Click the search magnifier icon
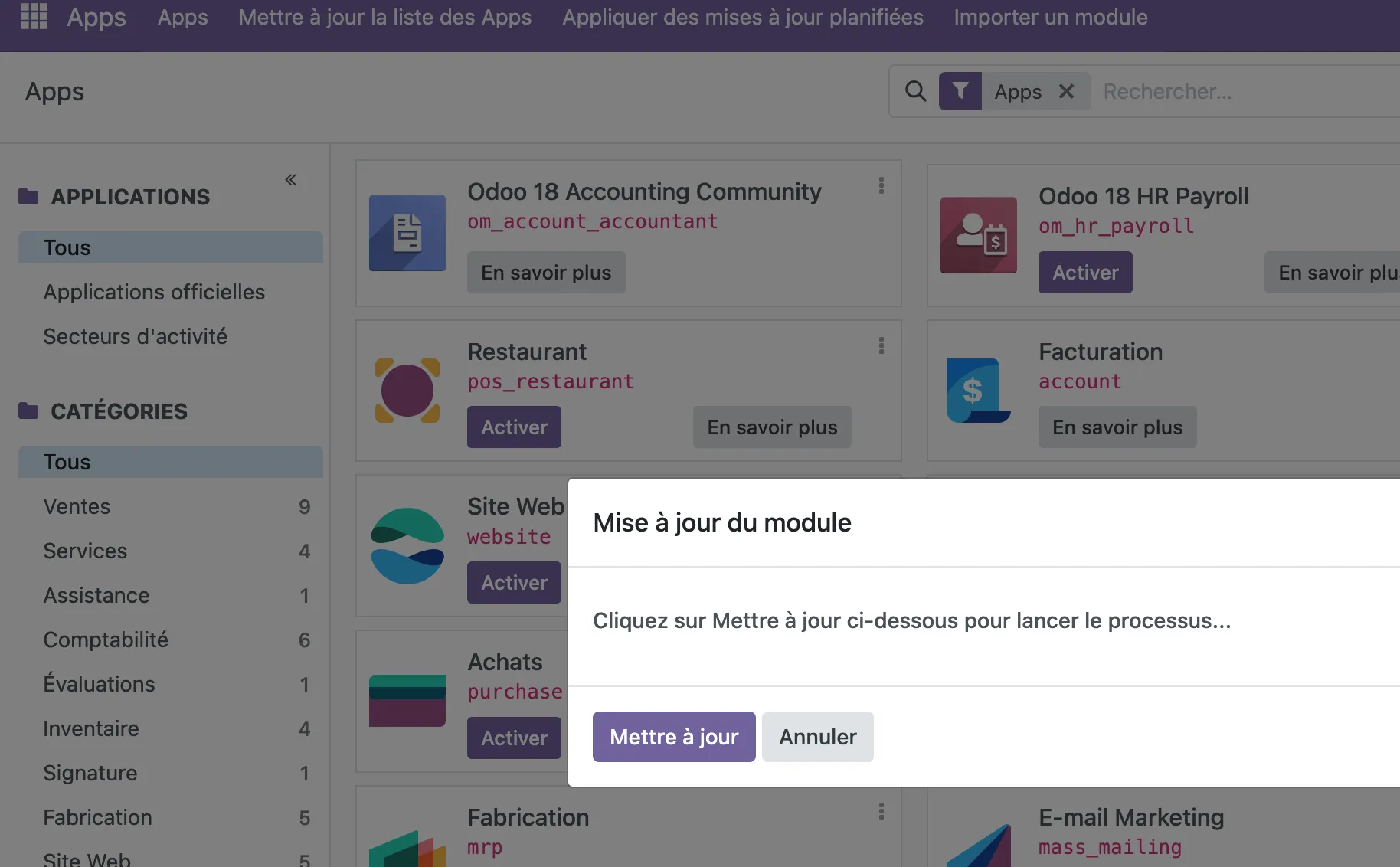The height and width of the screenshot is (867, 1400). [915, 91]
